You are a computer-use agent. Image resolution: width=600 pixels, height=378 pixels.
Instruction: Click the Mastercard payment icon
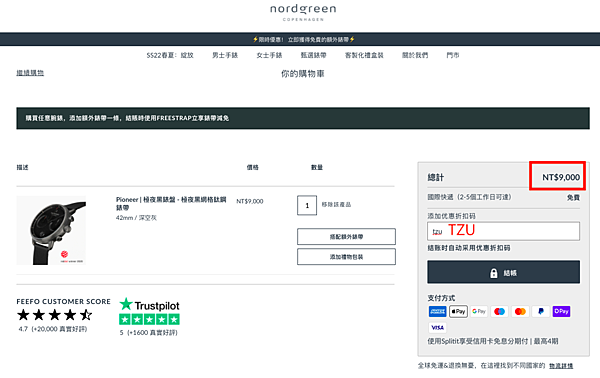point(520,311)
